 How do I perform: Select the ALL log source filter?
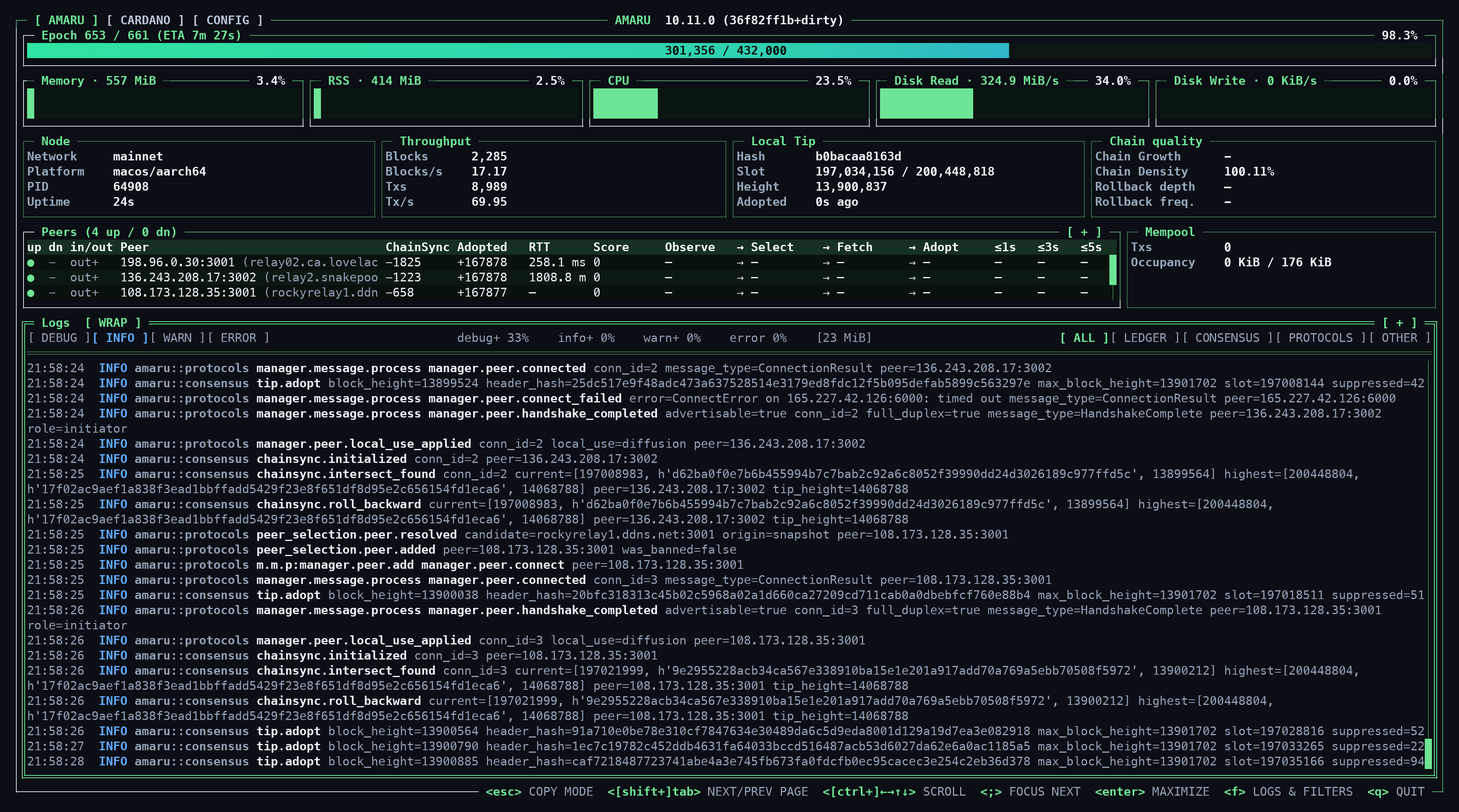coord(1084,338)
